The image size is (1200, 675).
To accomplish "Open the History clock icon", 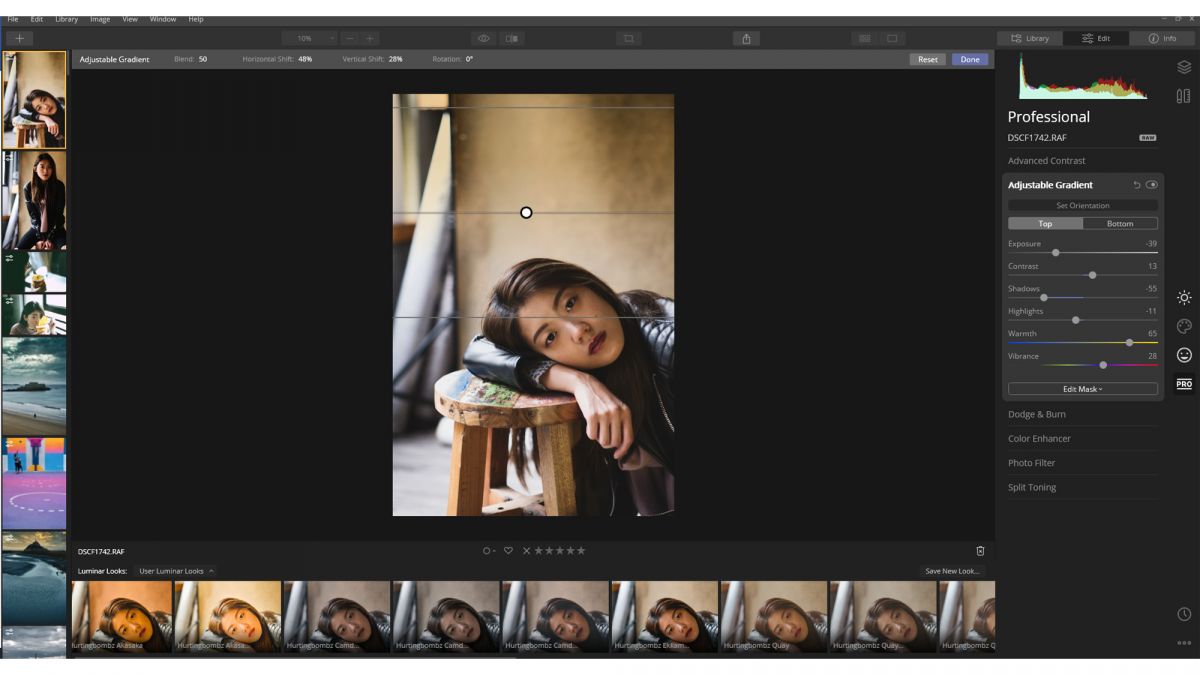I will pos(1184,614).
